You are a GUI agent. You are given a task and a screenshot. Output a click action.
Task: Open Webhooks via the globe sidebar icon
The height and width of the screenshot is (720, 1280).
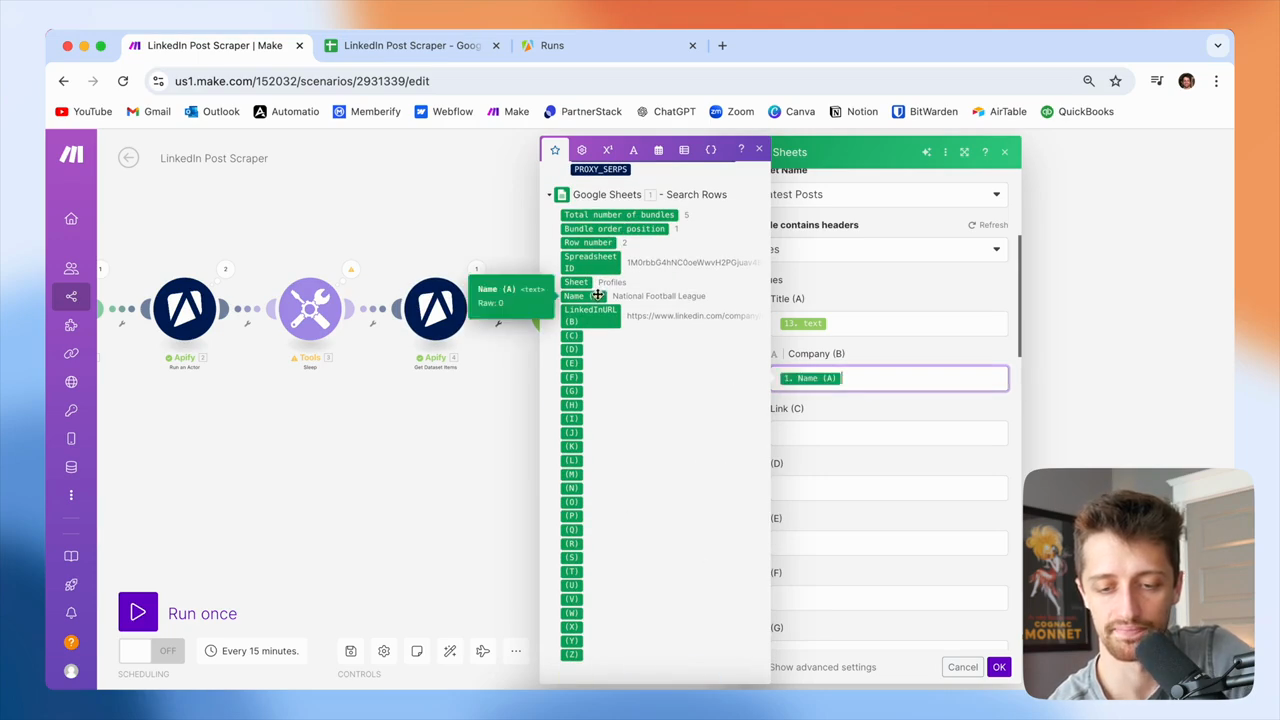pyautogui.click(x=71, y=382)
